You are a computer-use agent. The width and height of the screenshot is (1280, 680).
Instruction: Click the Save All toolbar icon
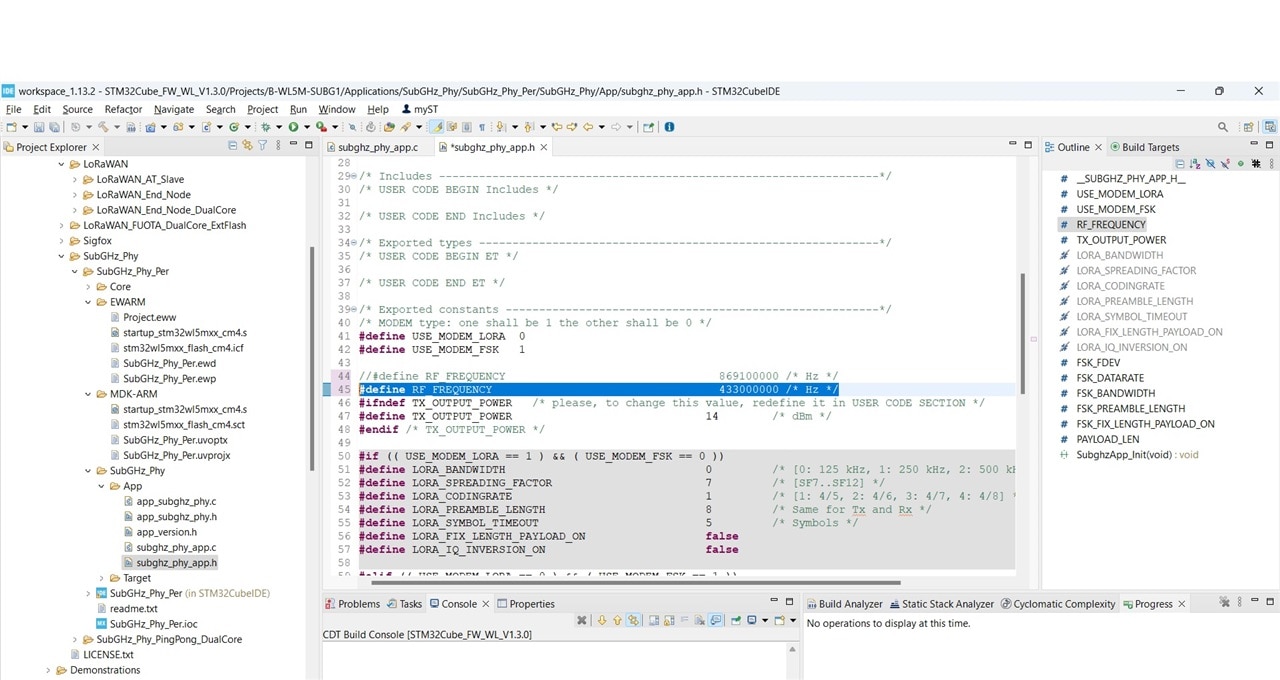(x=52, y=127)
